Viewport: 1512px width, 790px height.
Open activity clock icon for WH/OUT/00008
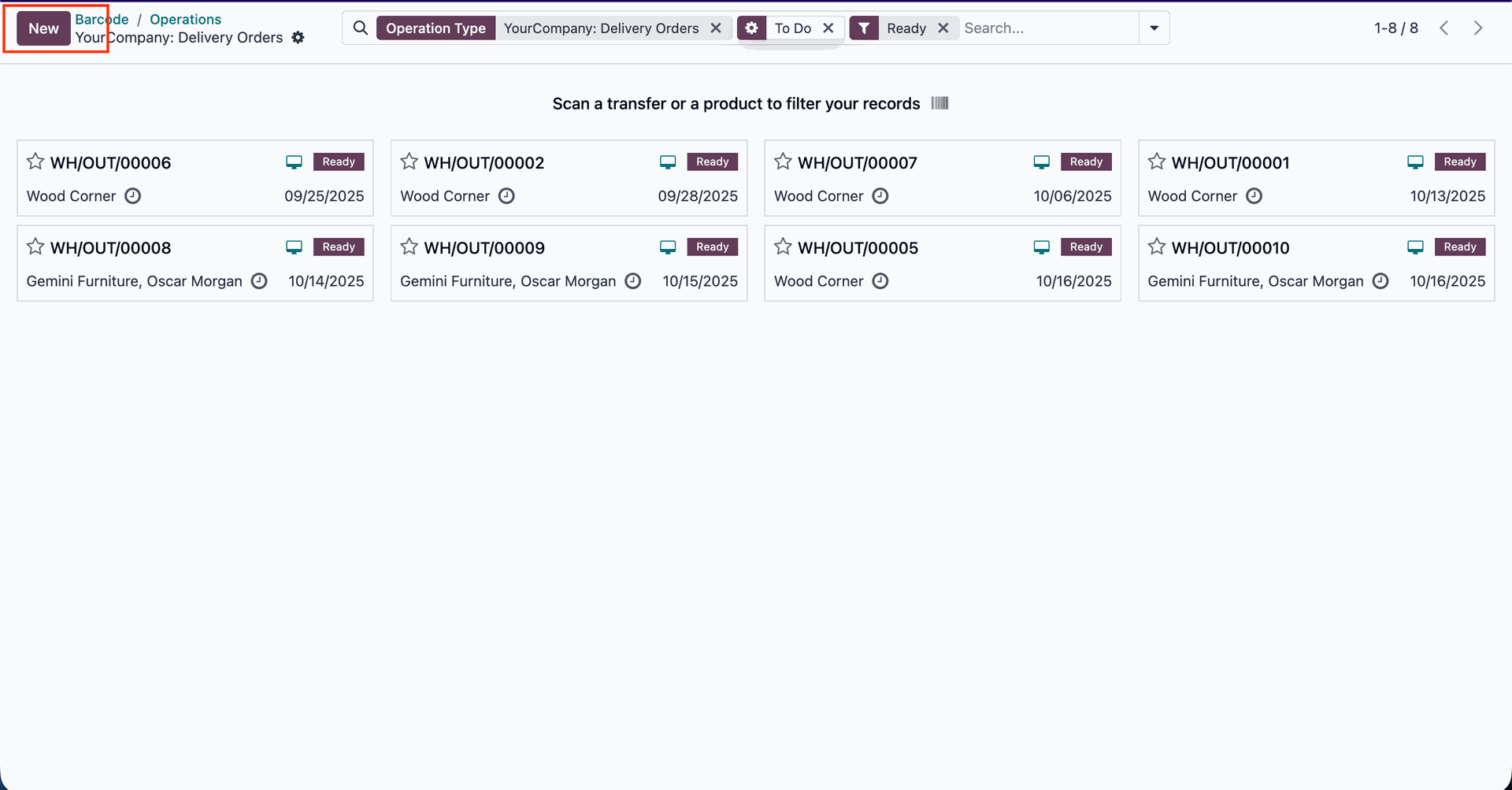259,281
